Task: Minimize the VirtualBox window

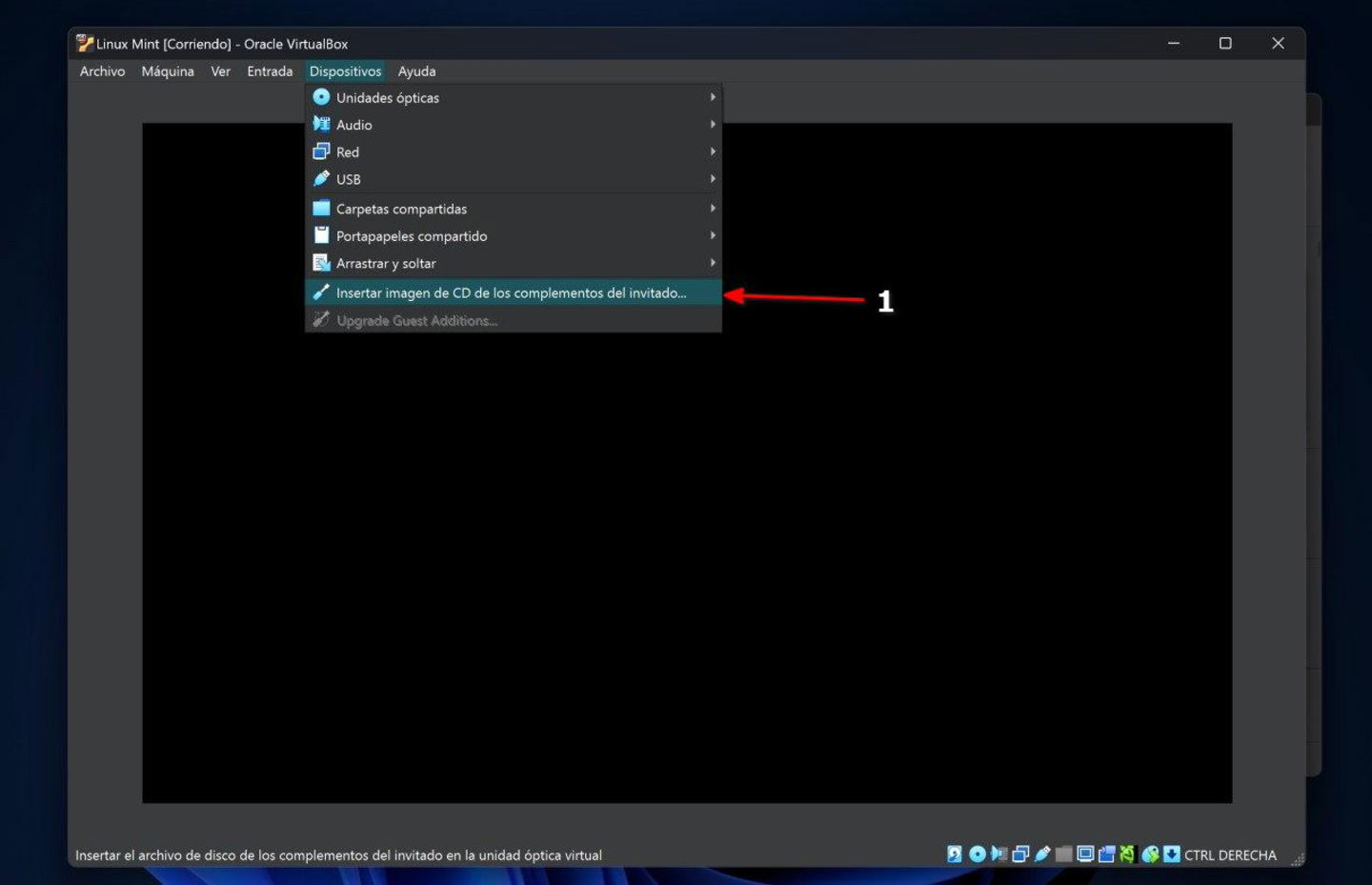Action: 1174,43
